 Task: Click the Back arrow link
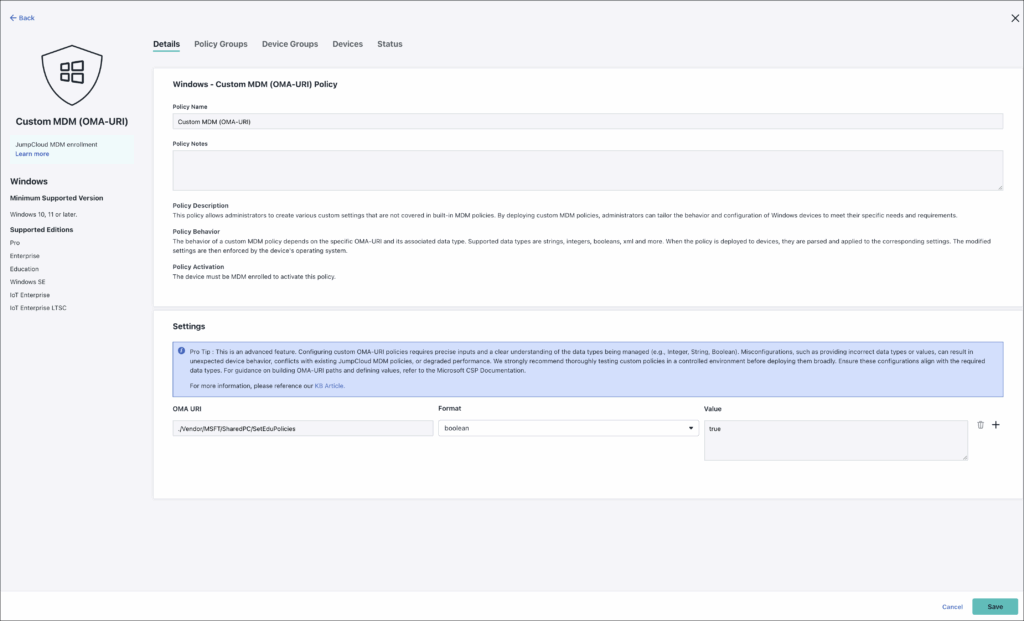(22, 18)
